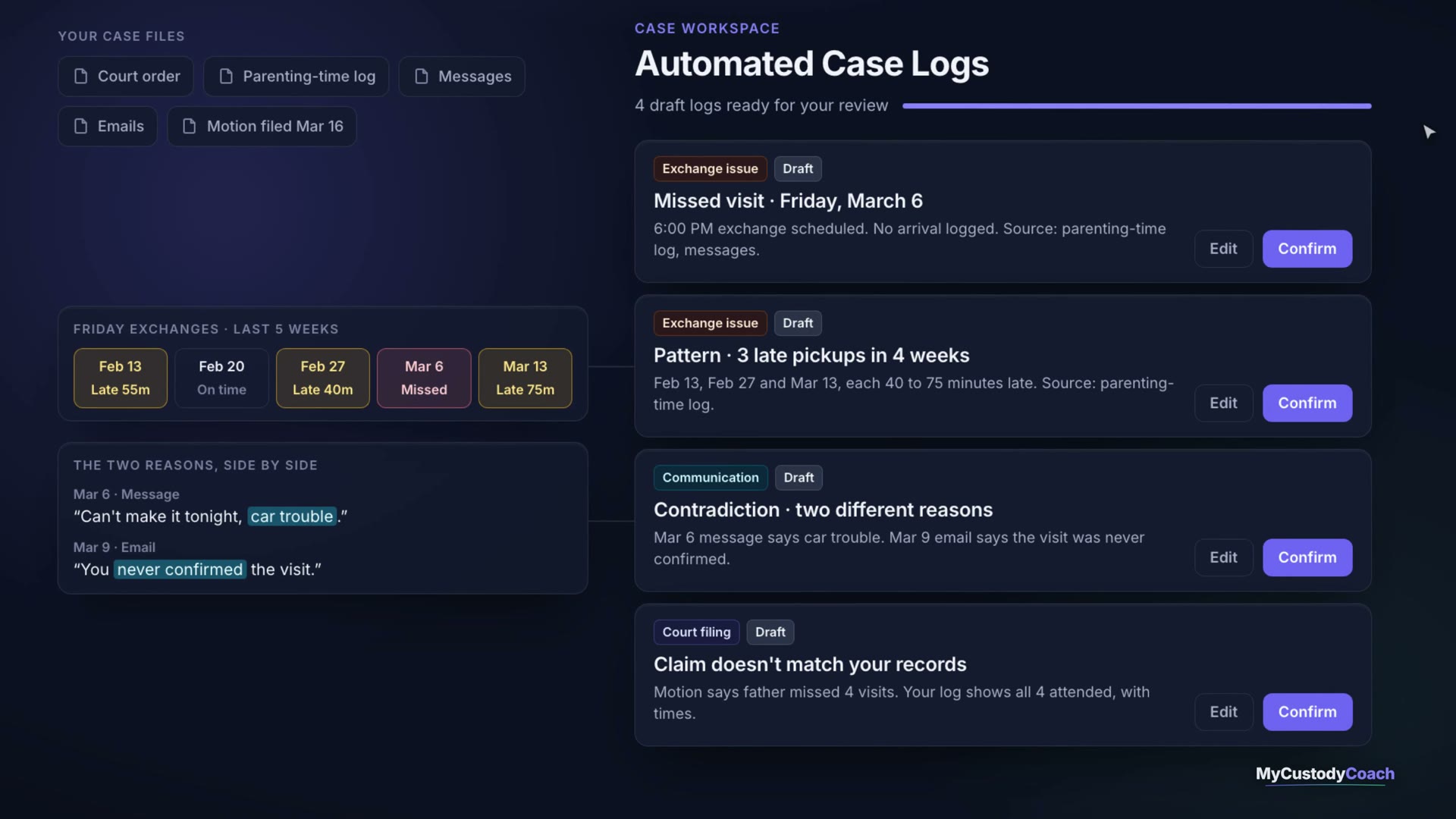Select the Feb 13 Late 55m exchange tile

click(x=121, y=378)
